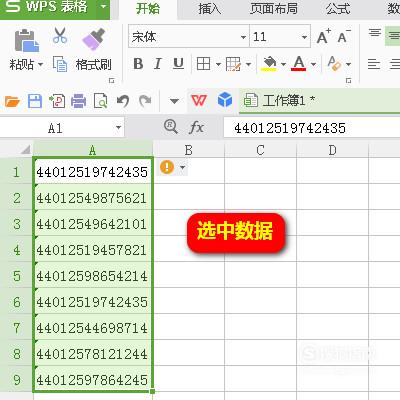This screenshot has height=400, width=400.
Task: Switch to the 开始 ribbon tab
Action: 148,8
